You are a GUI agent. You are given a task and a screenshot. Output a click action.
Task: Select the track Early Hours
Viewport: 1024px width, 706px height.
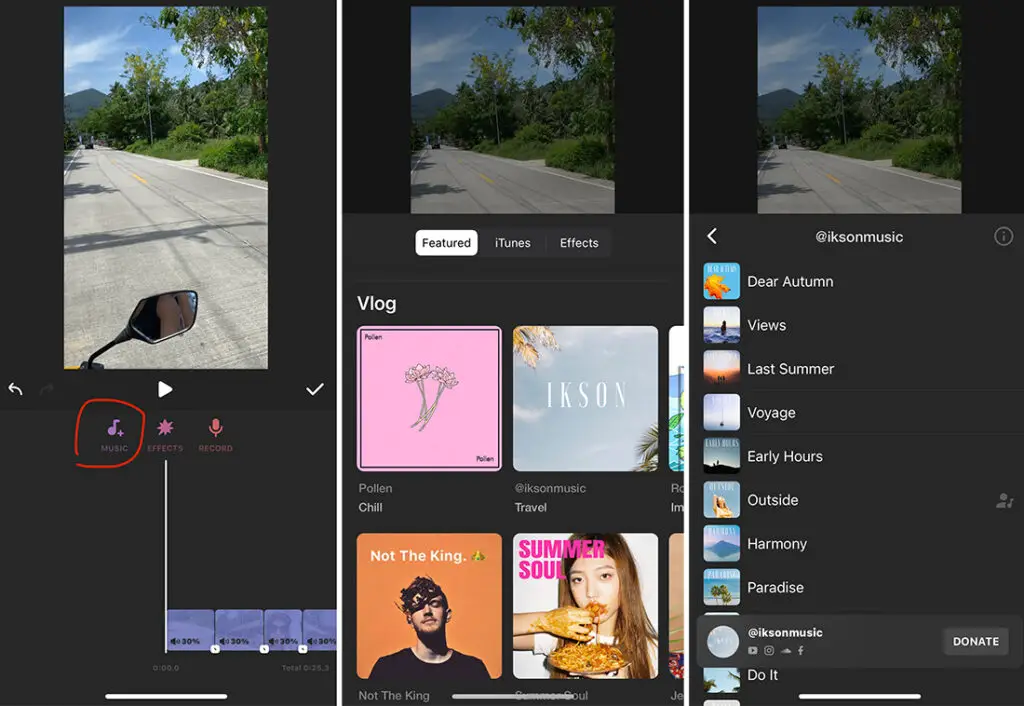pos(858,457)
